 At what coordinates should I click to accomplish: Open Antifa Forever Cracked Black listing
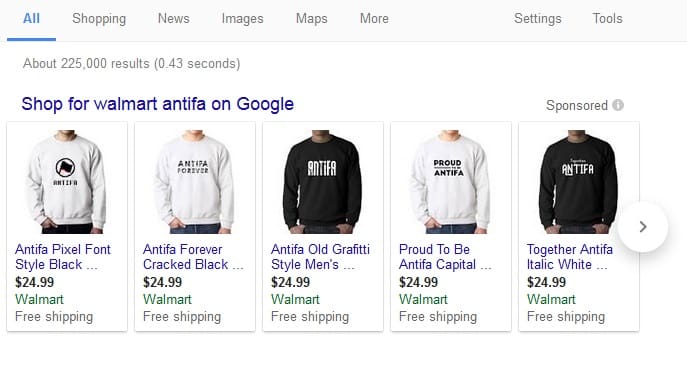pyautogui.click(x=193, y=257)
